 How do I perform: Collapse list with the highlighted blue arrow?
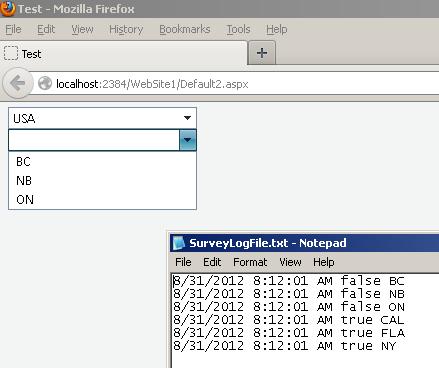pyautogui.click(x=188, y=140)
